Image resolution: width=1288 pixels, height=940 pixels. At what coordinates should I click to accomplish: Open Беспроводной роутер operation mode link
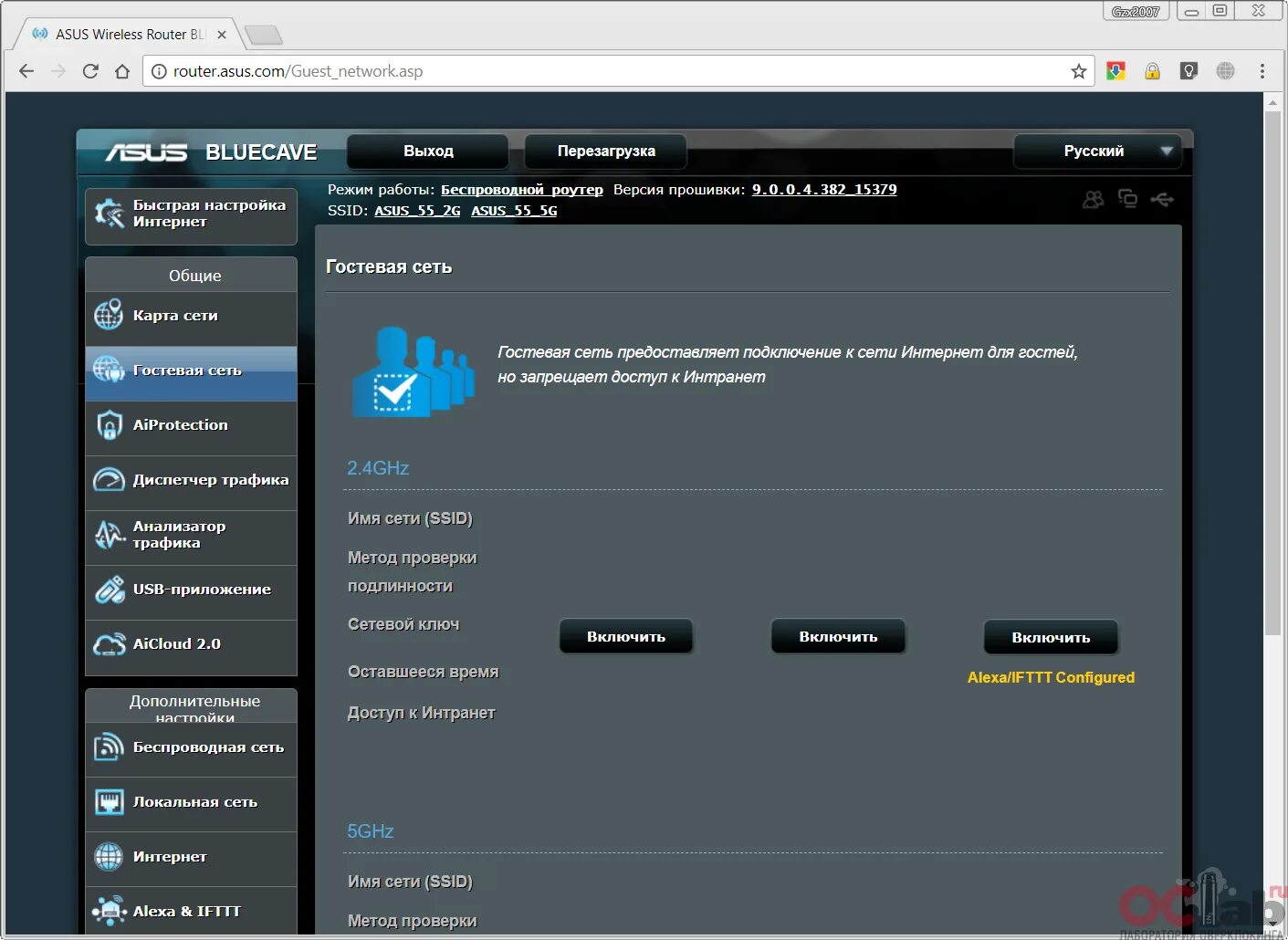[x=522, y=190]
